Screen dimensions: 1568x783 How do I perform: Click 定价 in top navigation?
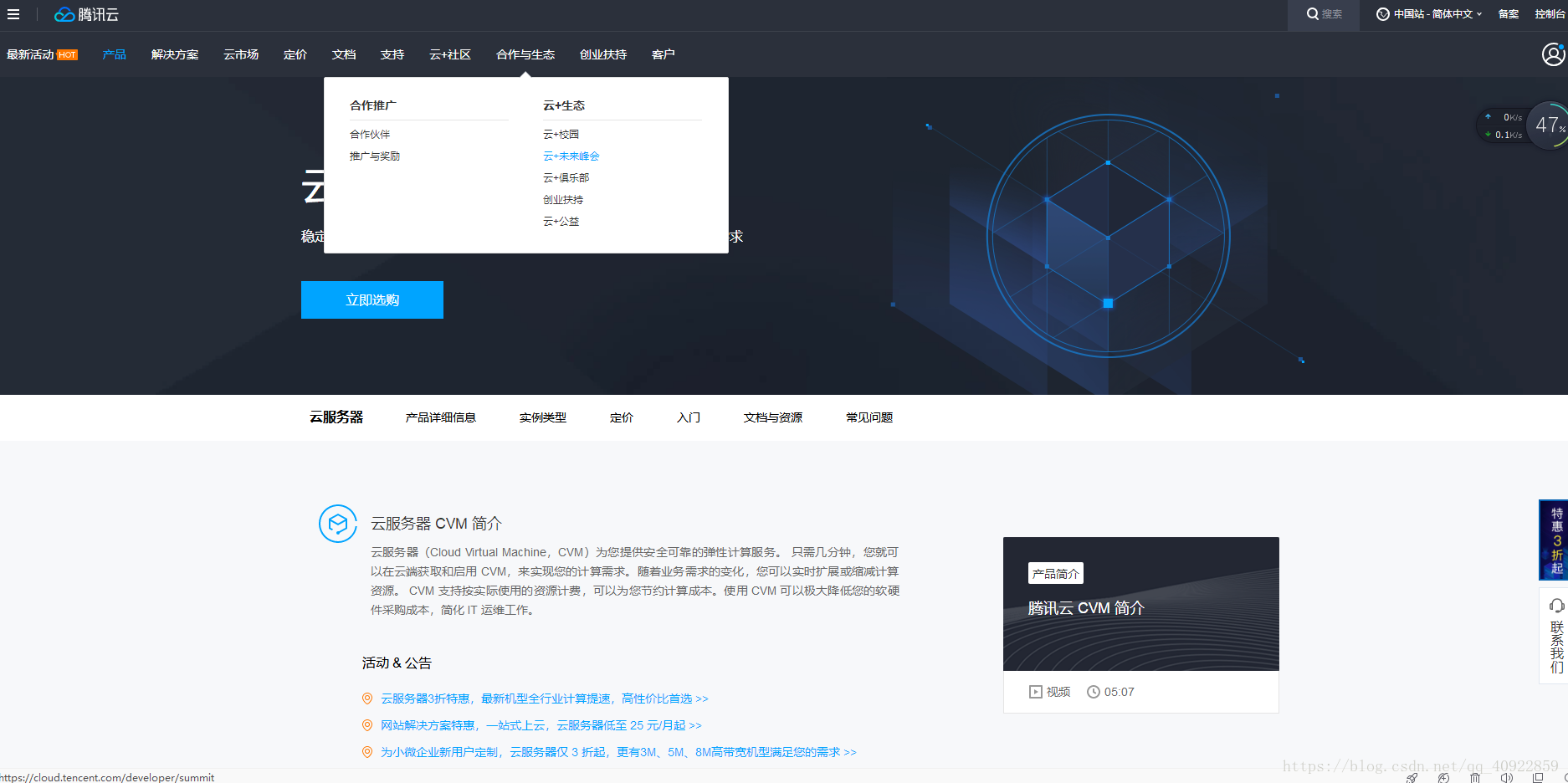(295, 54)
